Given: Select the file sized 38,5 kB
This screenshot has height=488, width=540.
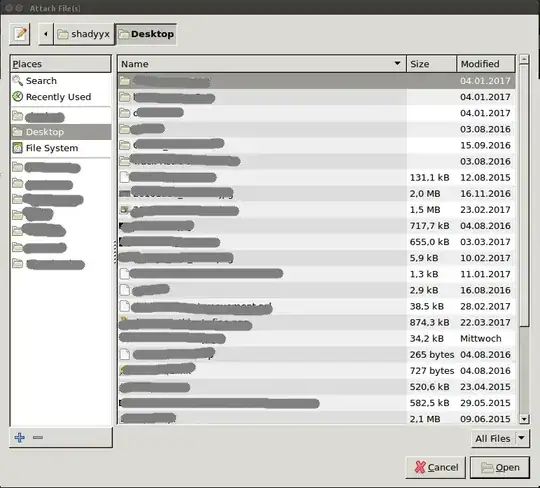Looking at the screenshot, I should pos(316,307).
